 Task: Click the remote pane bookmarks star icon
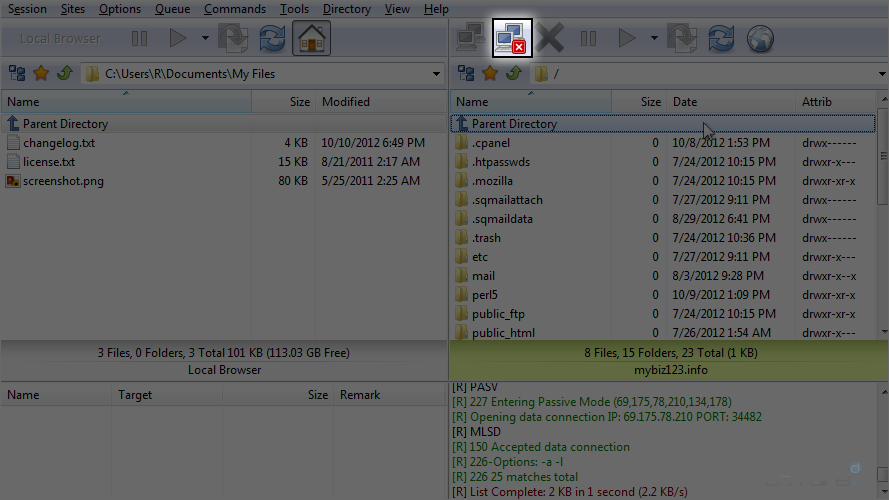coord(490,73)
